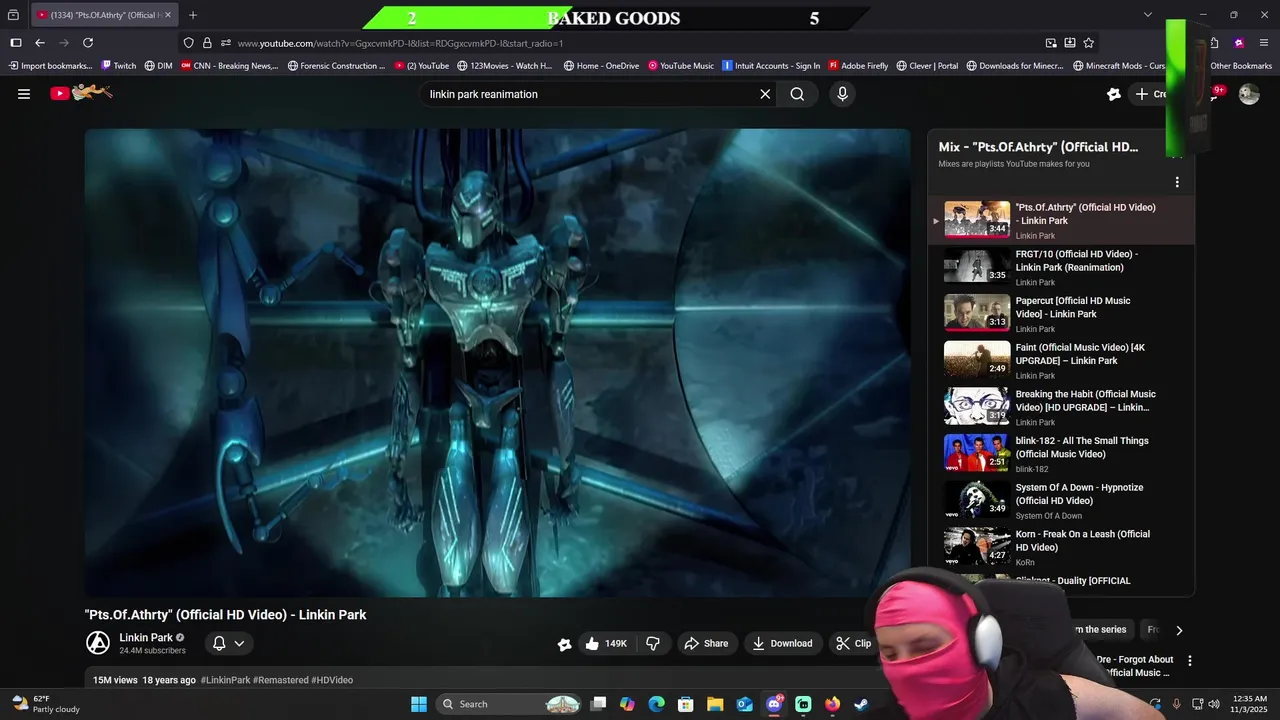This screenshot has width=1280, height=720.
Task: Play System Of A Down Hypnotize
Action: point(1060,501)
